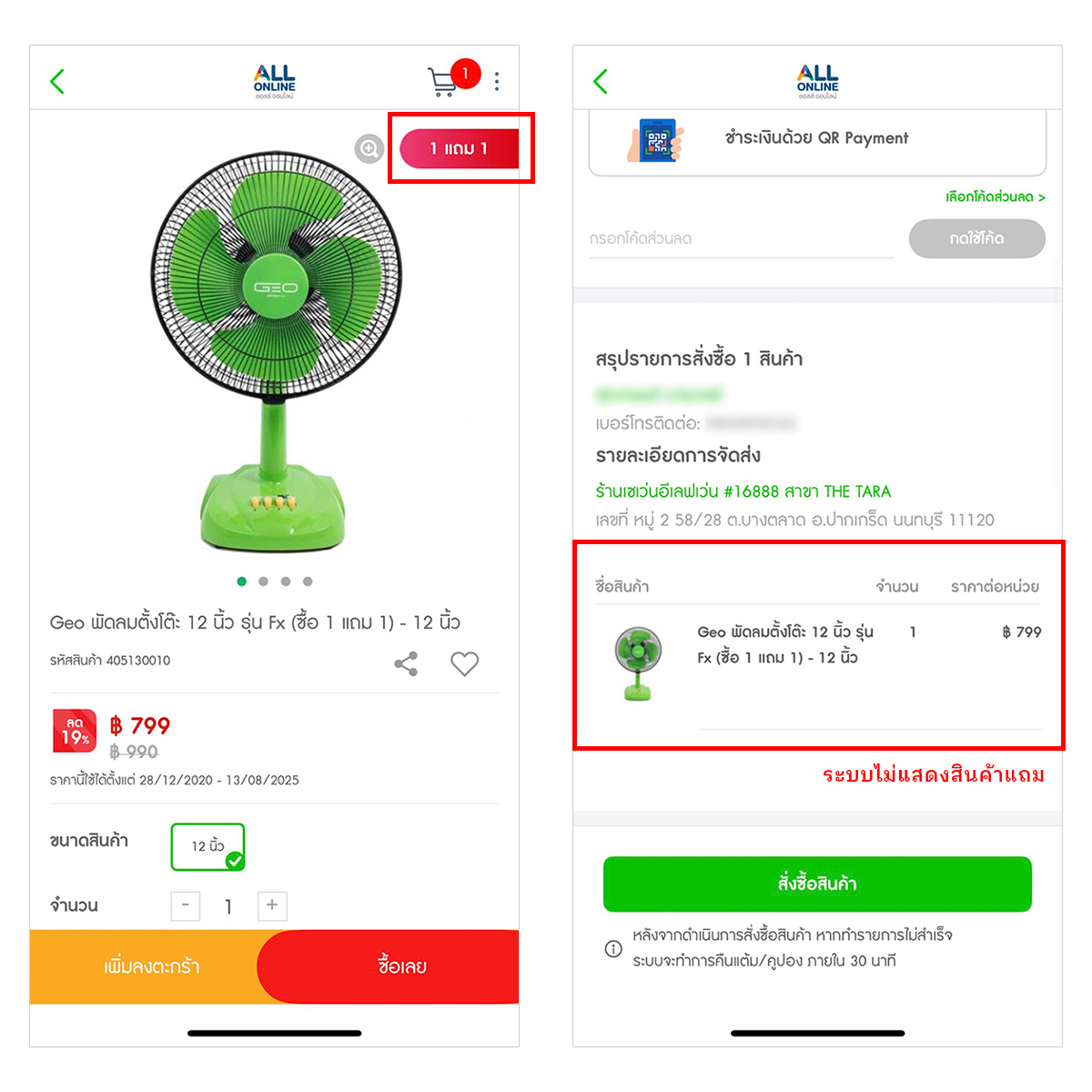Image resolution: width=1092 pixels, height=1092 pixels.
Task: Tap the fan thumbnail in order summary
Action: 638,662
